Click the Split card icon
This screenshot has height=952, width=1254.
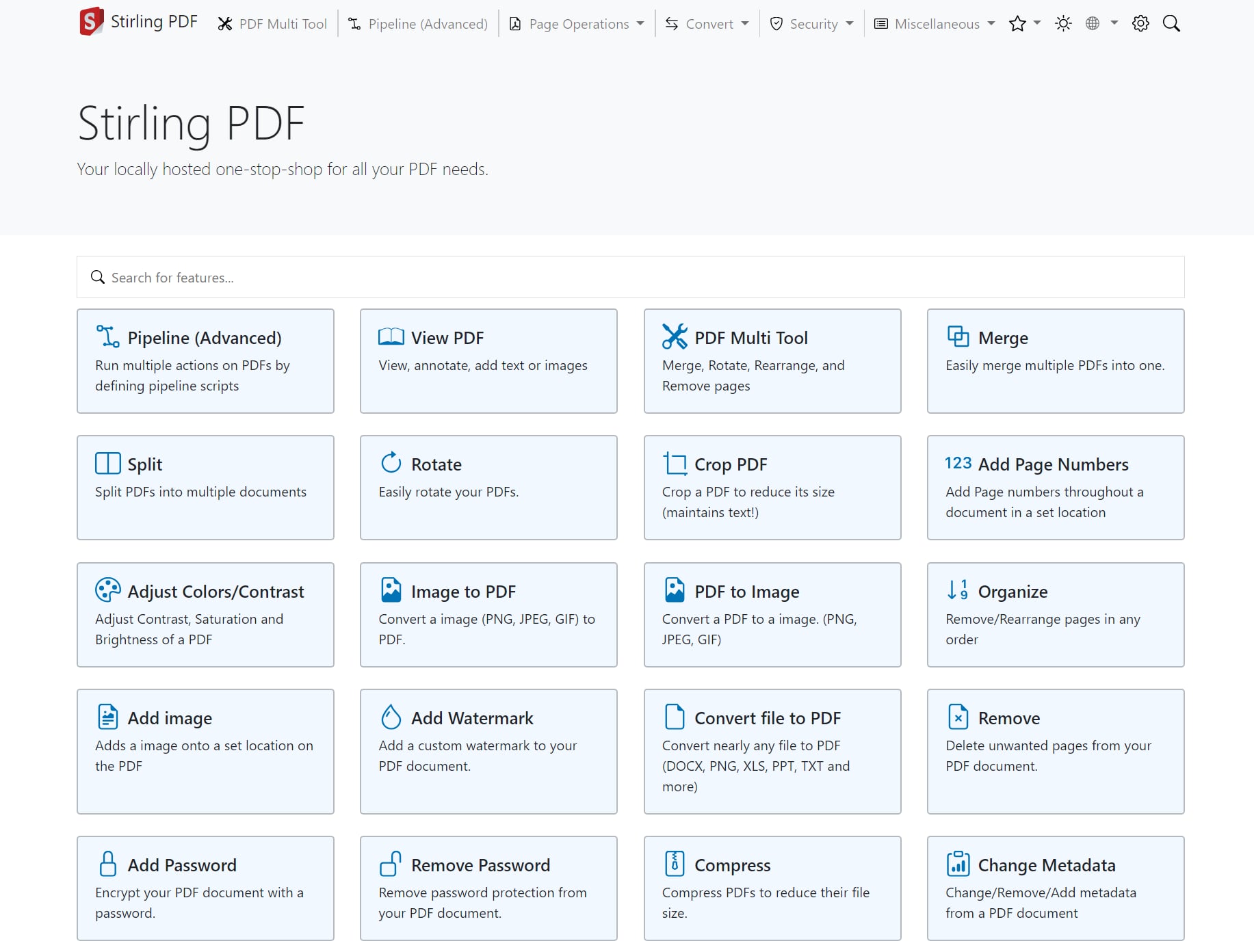[x=107, y=463]
